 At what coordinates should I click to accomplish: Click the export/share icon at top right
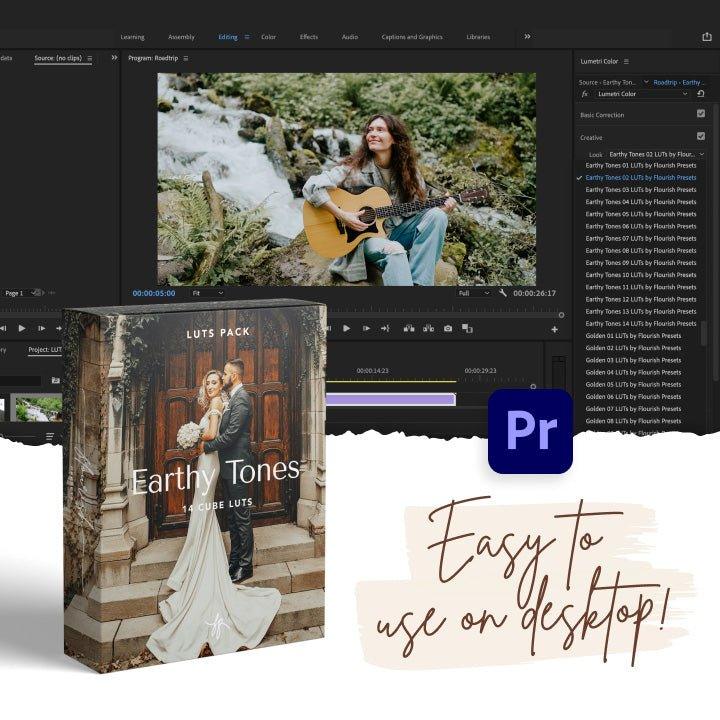click(707, 37)
